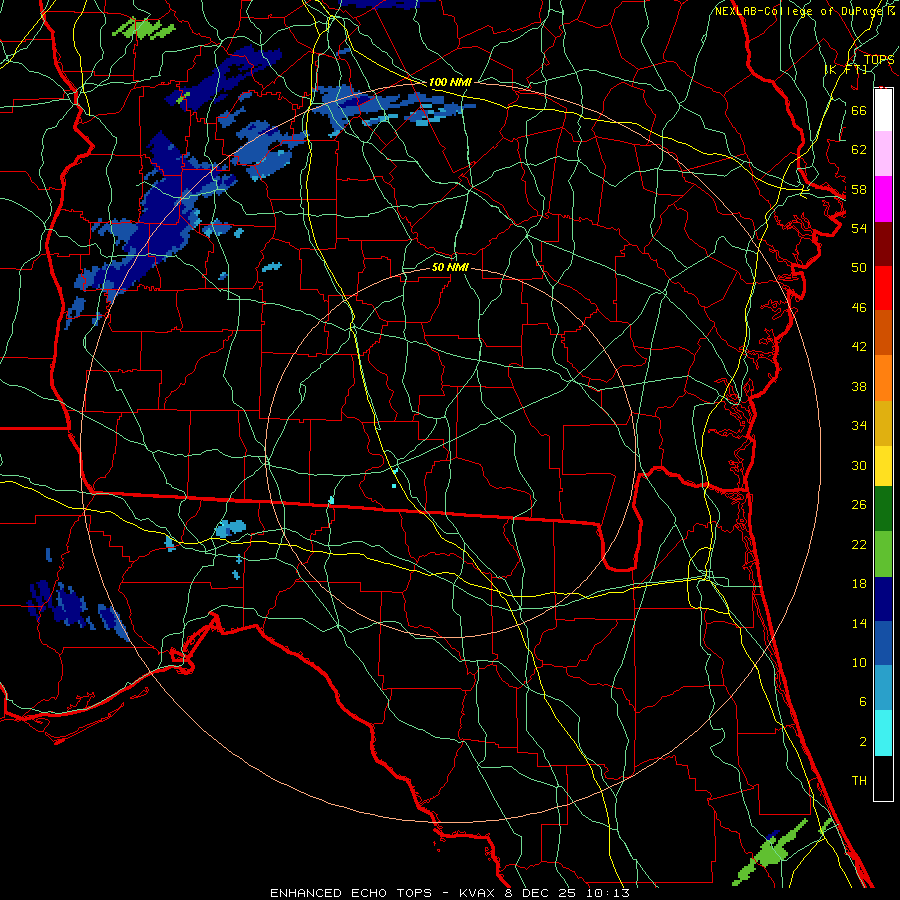This screenshot has width=900, height=900.
Task: Click the bright orange legend swatch
Action: [883, 378]
